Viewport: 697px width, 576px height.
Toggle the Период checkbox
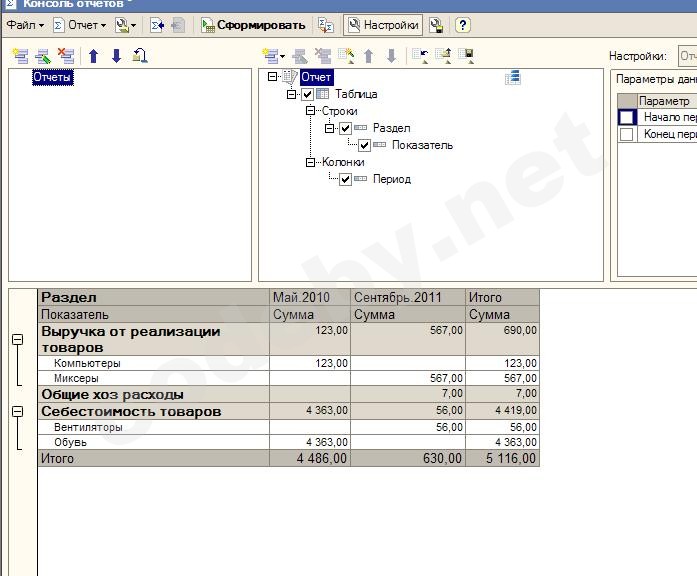345,179
